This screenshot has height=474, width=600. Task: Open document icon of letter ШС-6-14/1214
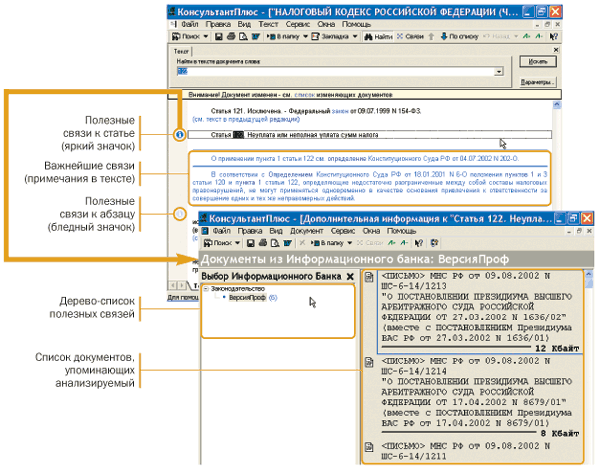[x=369, y=362]
